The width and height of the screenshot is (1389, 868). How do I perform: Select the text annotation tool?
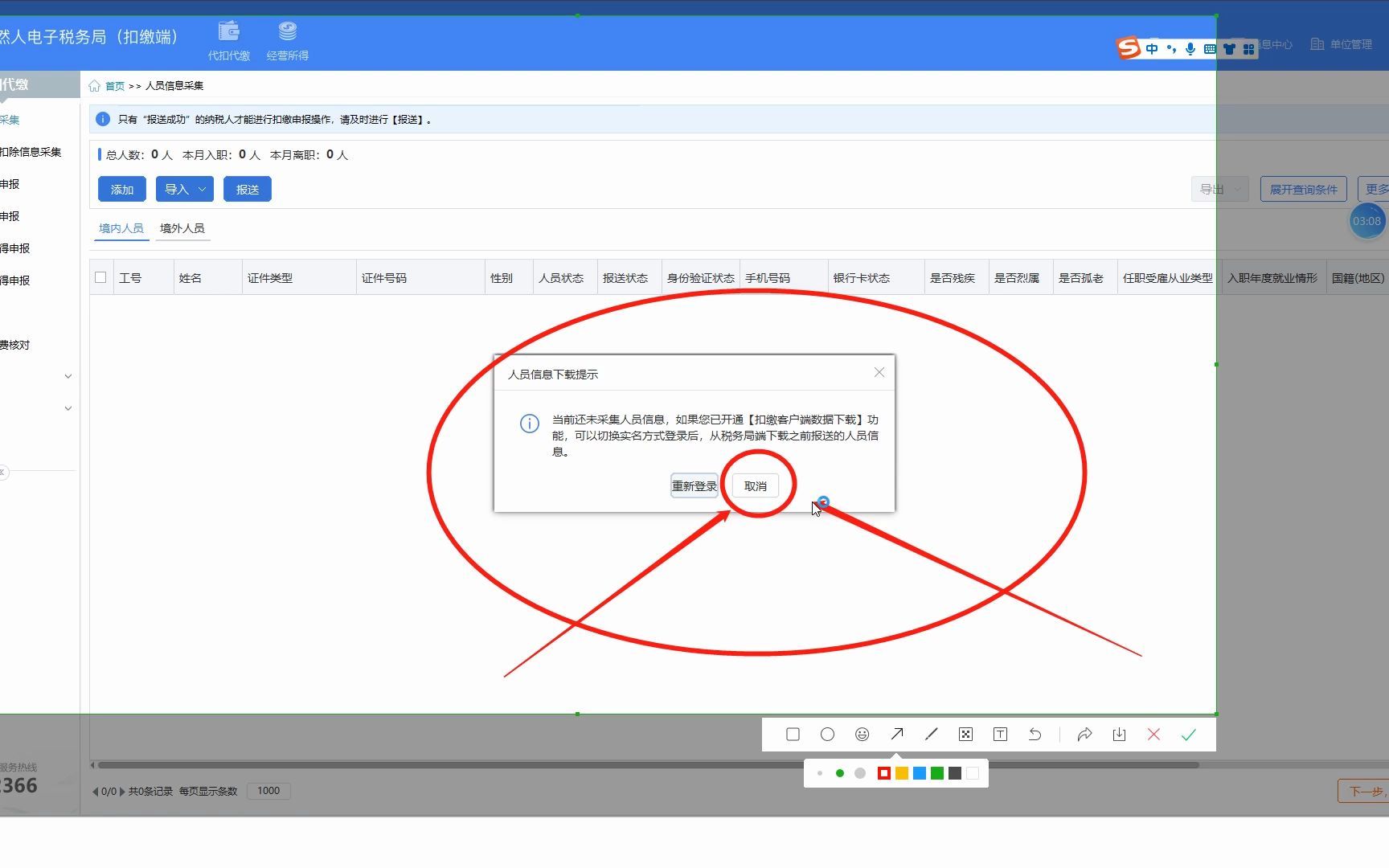pos(1000,734)
